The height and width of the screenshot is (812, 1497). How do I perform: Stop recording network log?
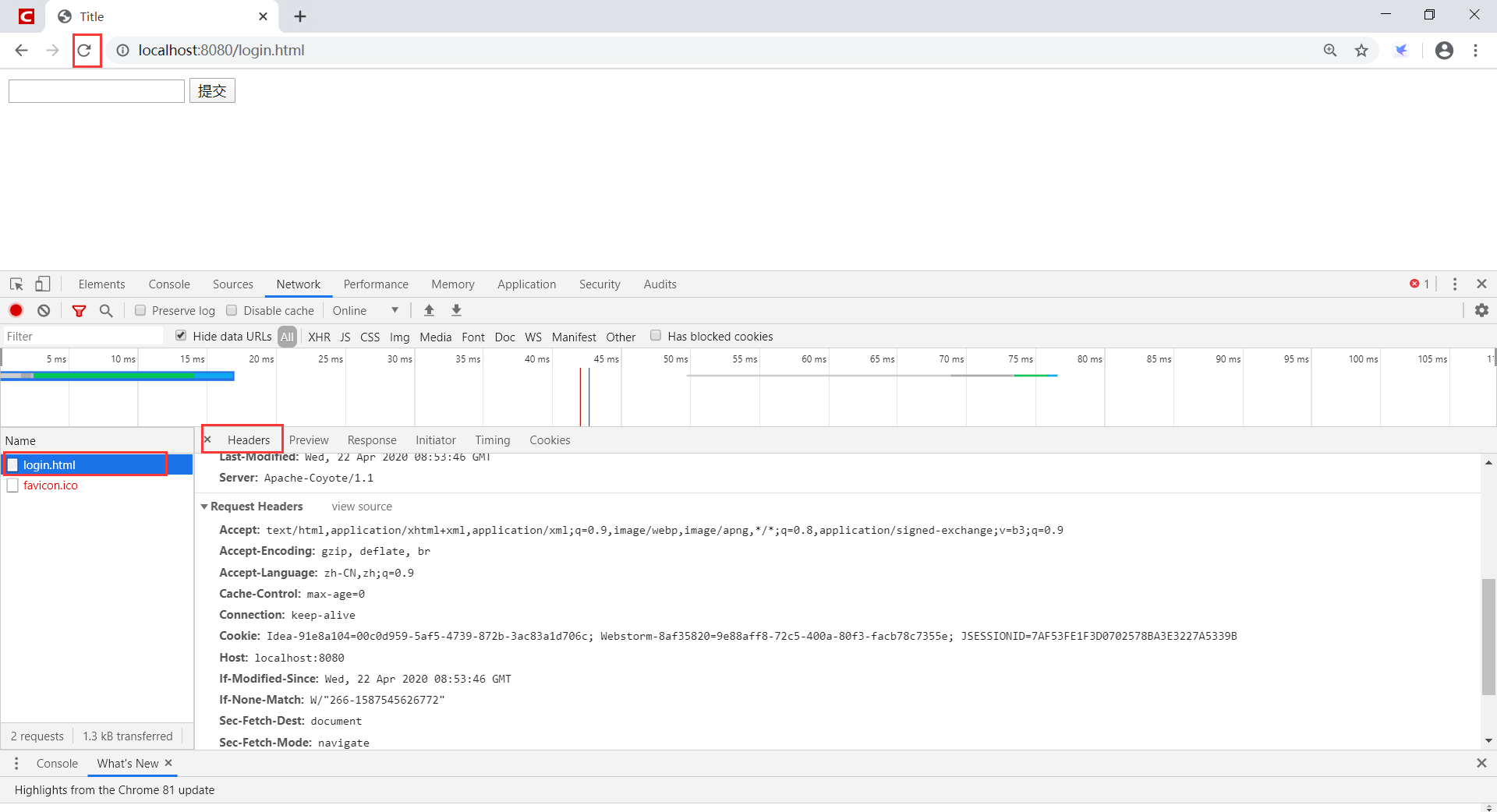coord(16,310)
